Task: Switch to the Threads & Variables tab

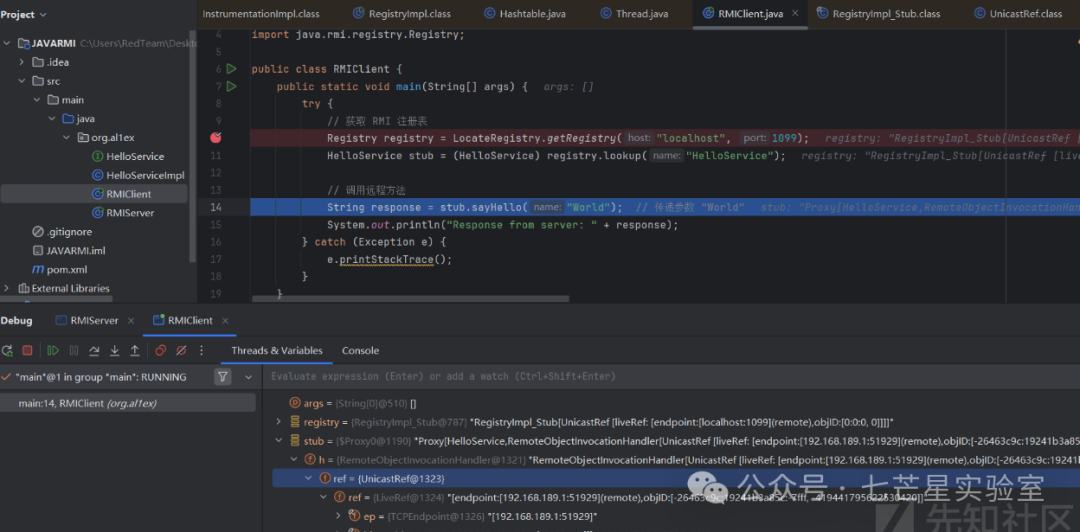Action: (x=277, y=350)
